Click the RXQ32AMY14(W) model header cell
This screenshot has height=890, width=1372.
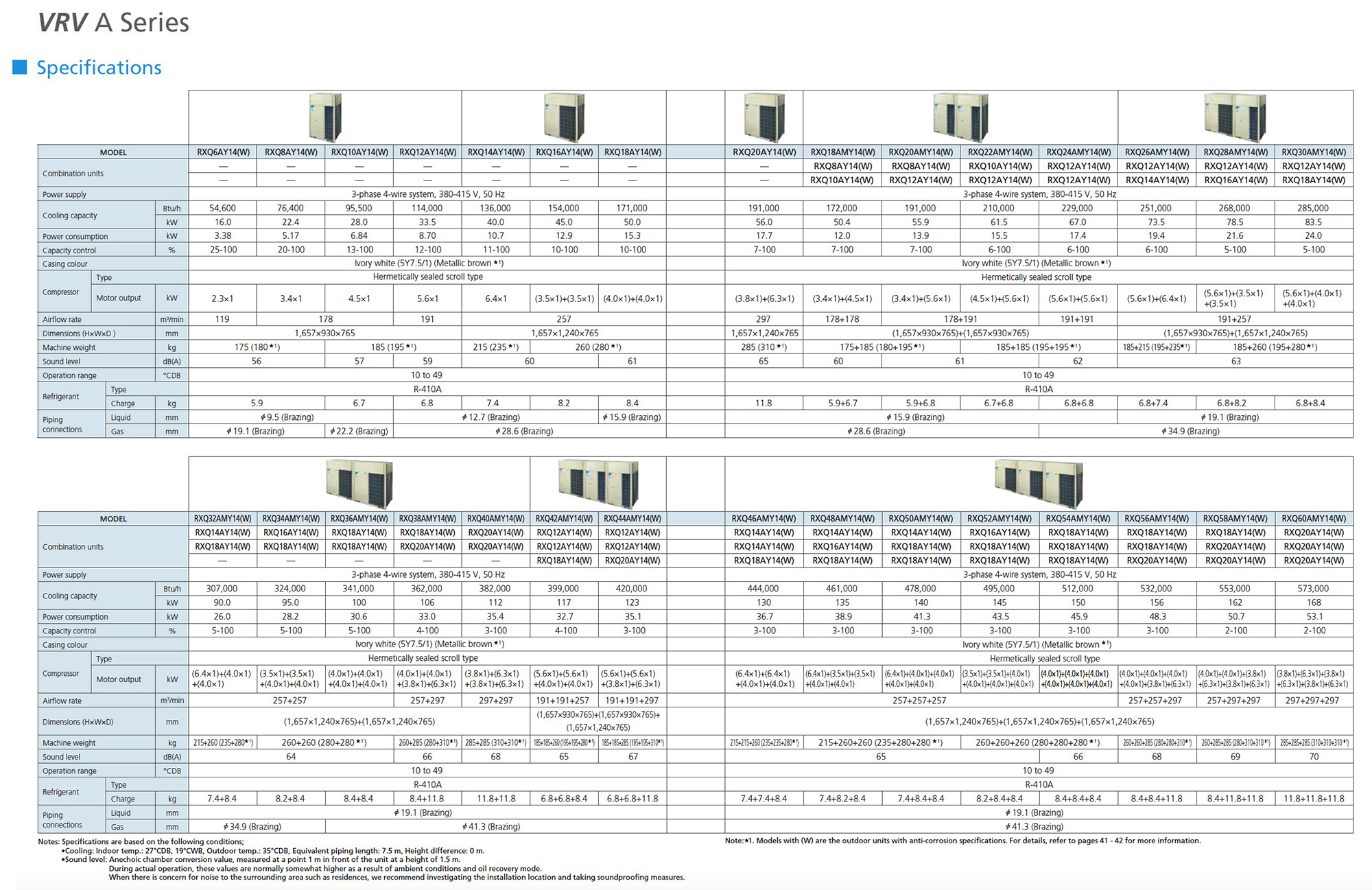pyautogui.click(x=223, y=519)
